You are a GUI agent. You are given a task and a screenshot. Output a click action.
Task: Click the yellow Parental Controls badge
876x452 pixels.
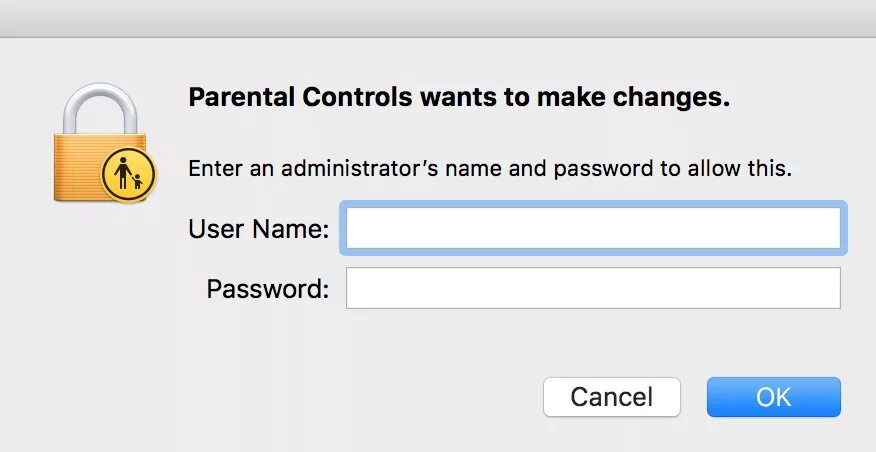pyautogui.click(x=130, y=174)
